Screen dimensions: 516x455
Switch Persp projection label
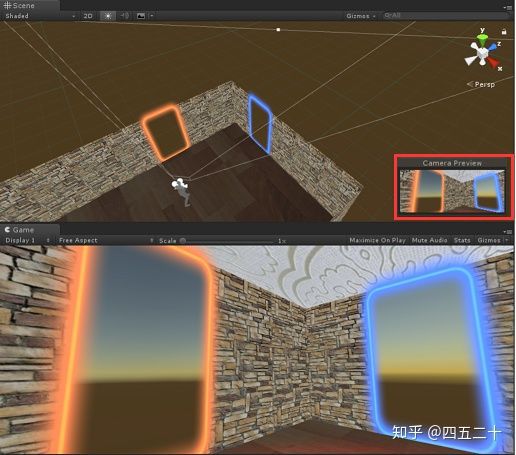click(x=481, y=84)
